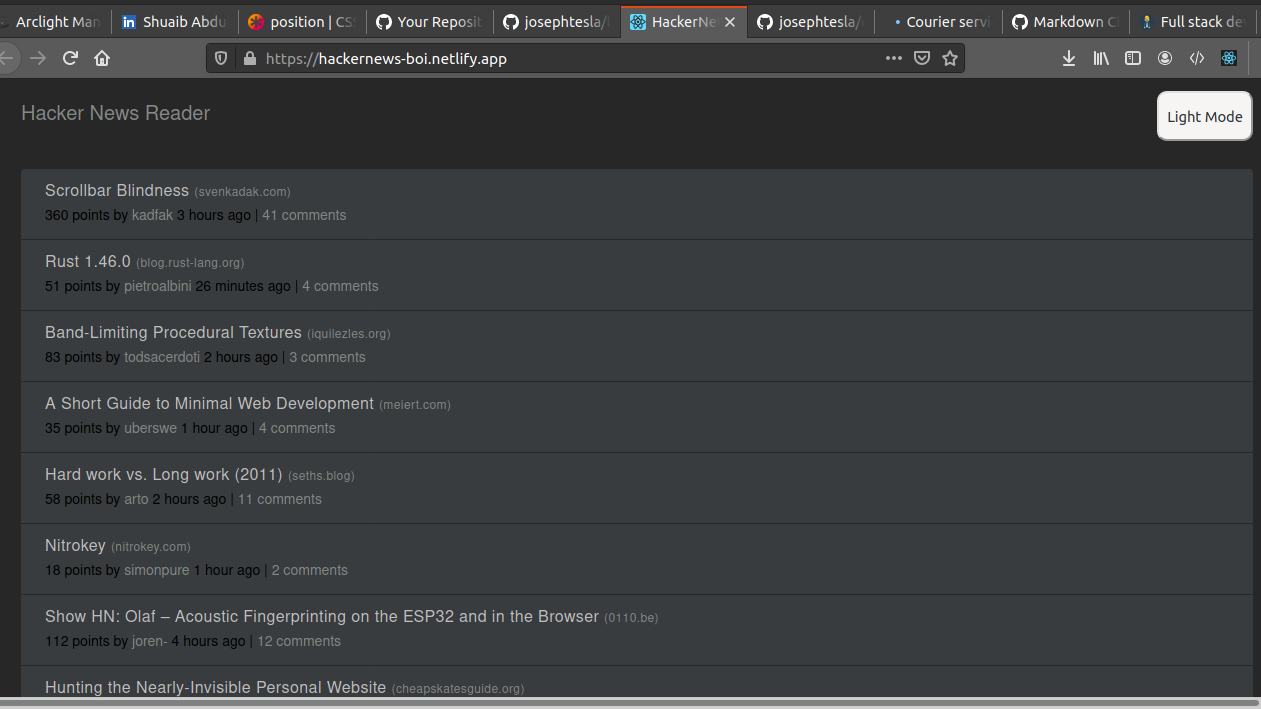
Task: View 12 comments on the Olaf story
Action: point(299,641)
